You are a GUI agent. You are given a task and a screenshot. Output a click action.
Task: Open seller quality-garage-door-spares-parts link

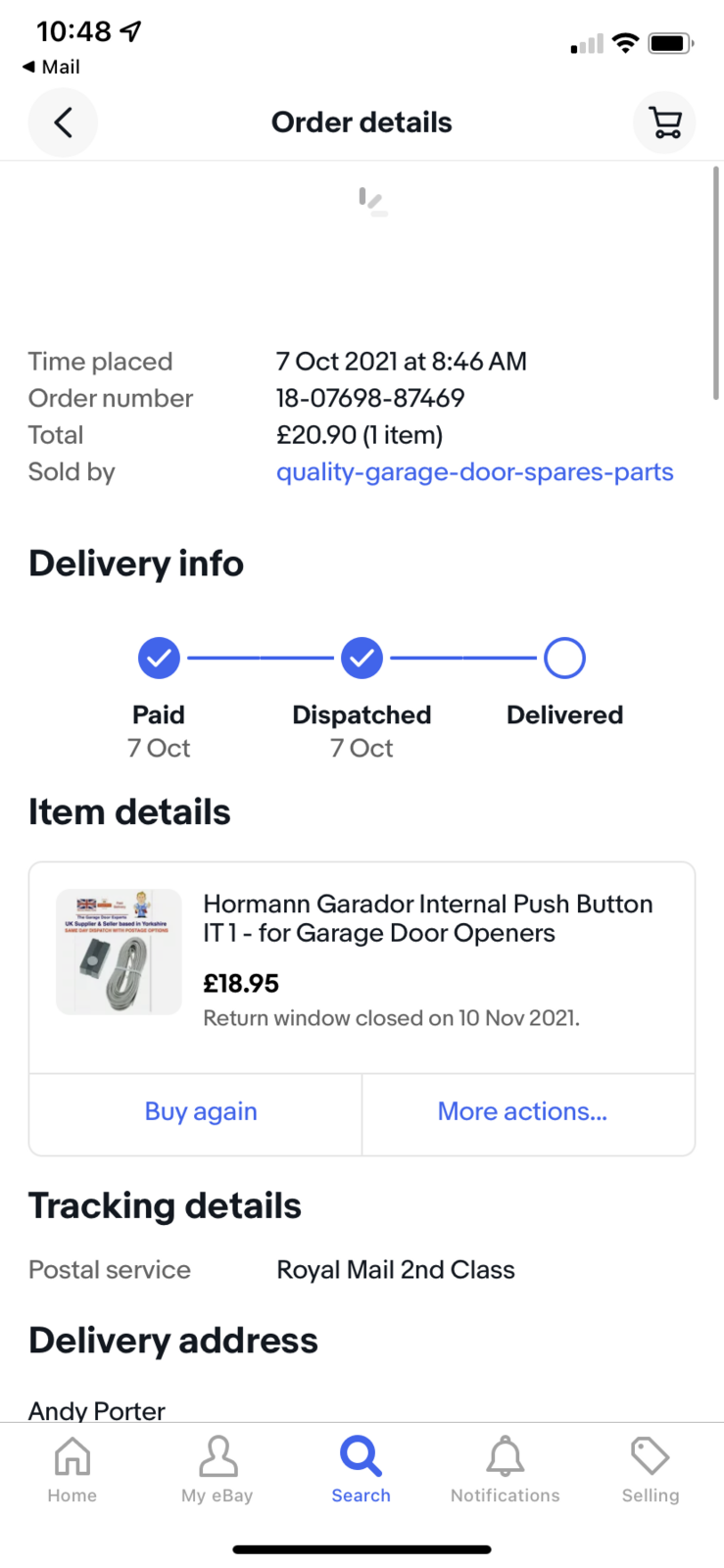[474, 471]
